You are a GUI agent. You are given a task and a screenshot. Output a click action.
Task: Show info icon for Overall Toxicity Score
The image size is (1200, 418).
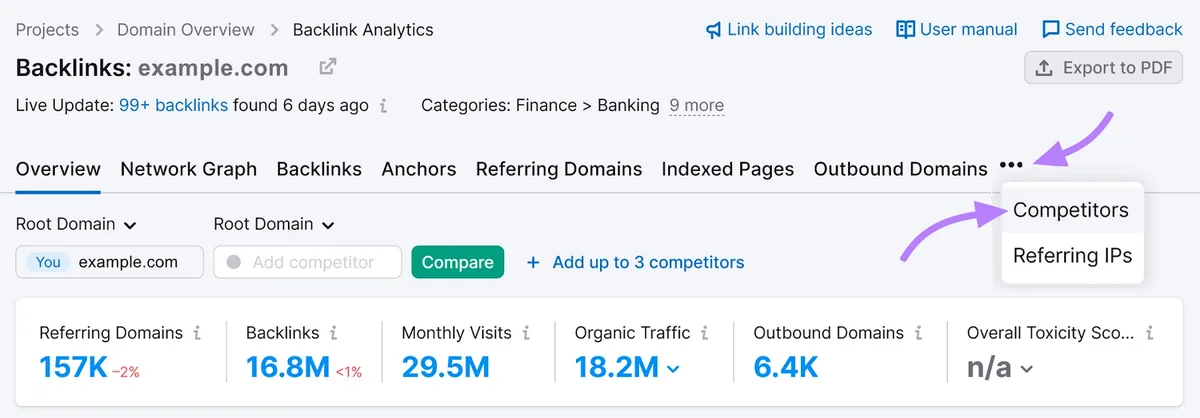point(1150,333)
